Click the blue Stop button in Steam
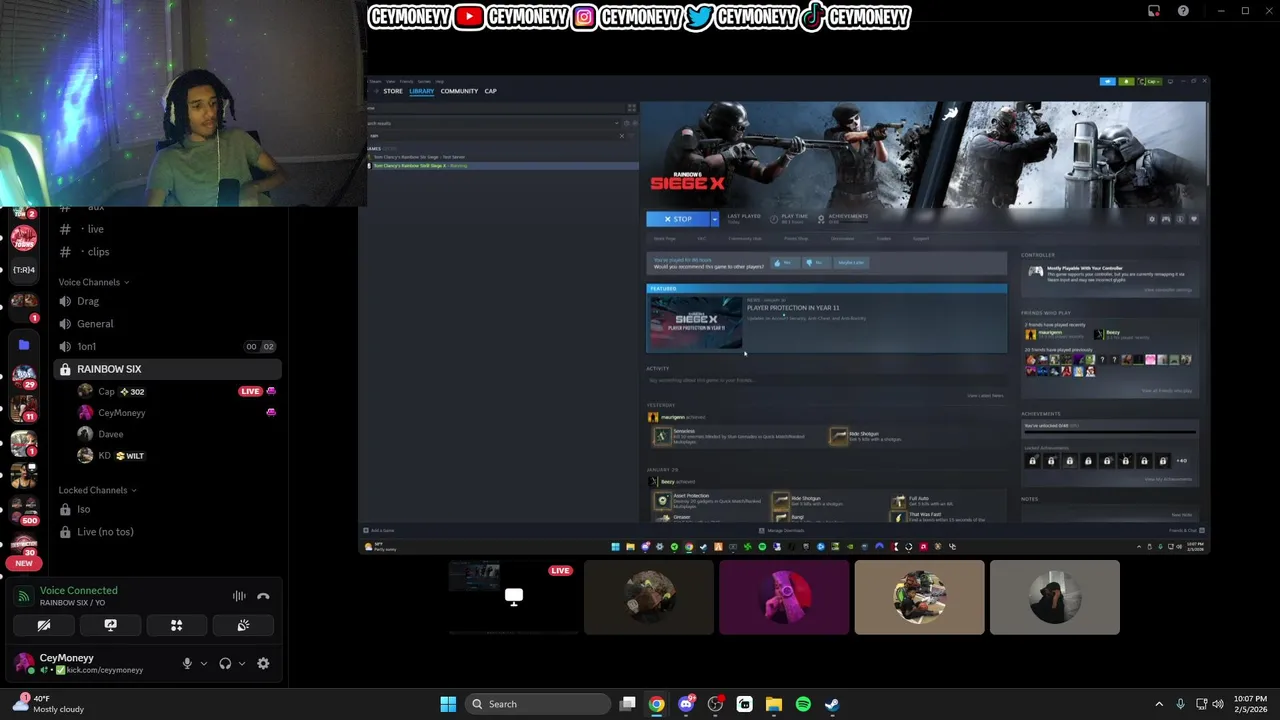The width and height of the screenshot is (1280, 720). click(x=678, y=219)
